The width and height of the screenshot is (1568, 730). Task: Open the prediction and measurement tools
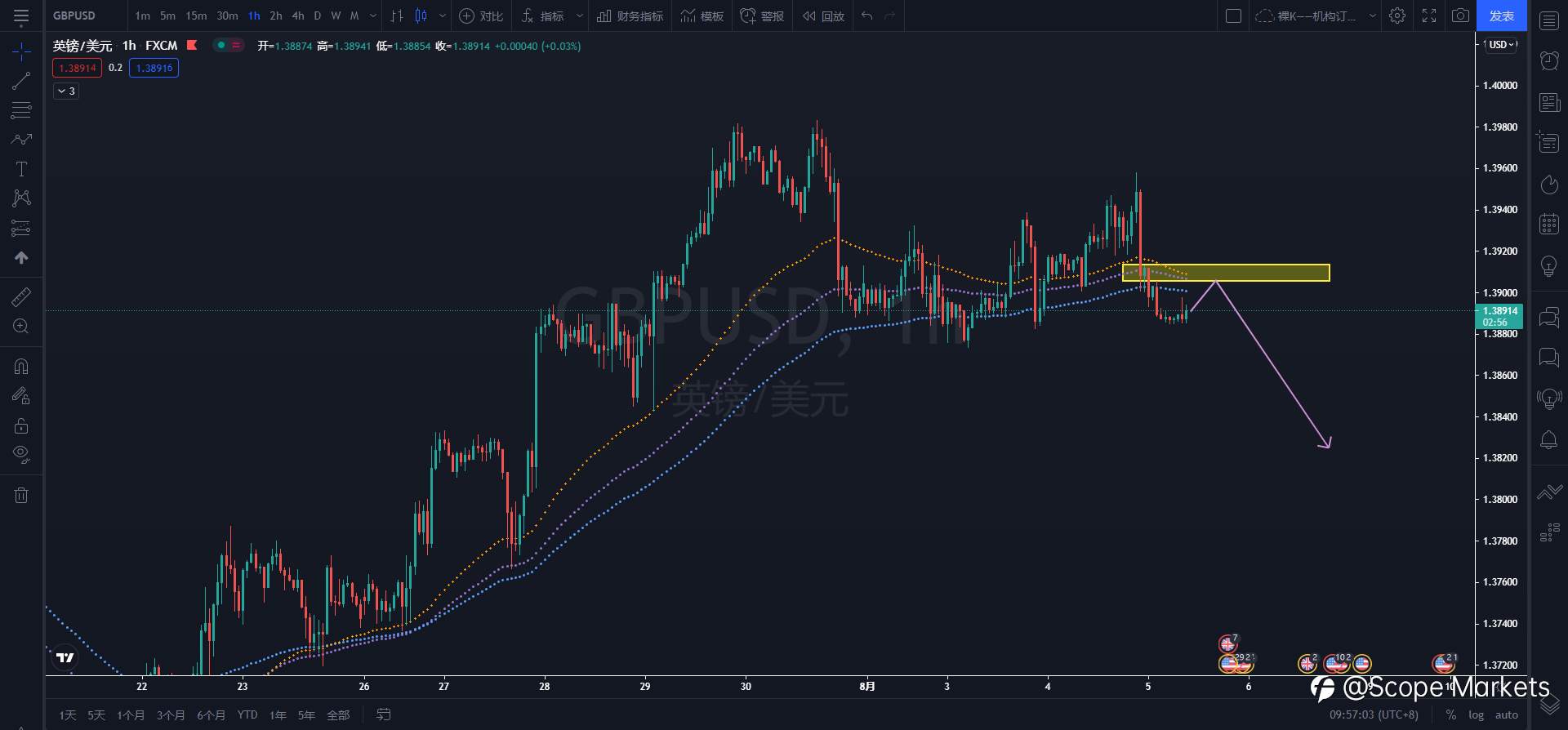[21, 228]
